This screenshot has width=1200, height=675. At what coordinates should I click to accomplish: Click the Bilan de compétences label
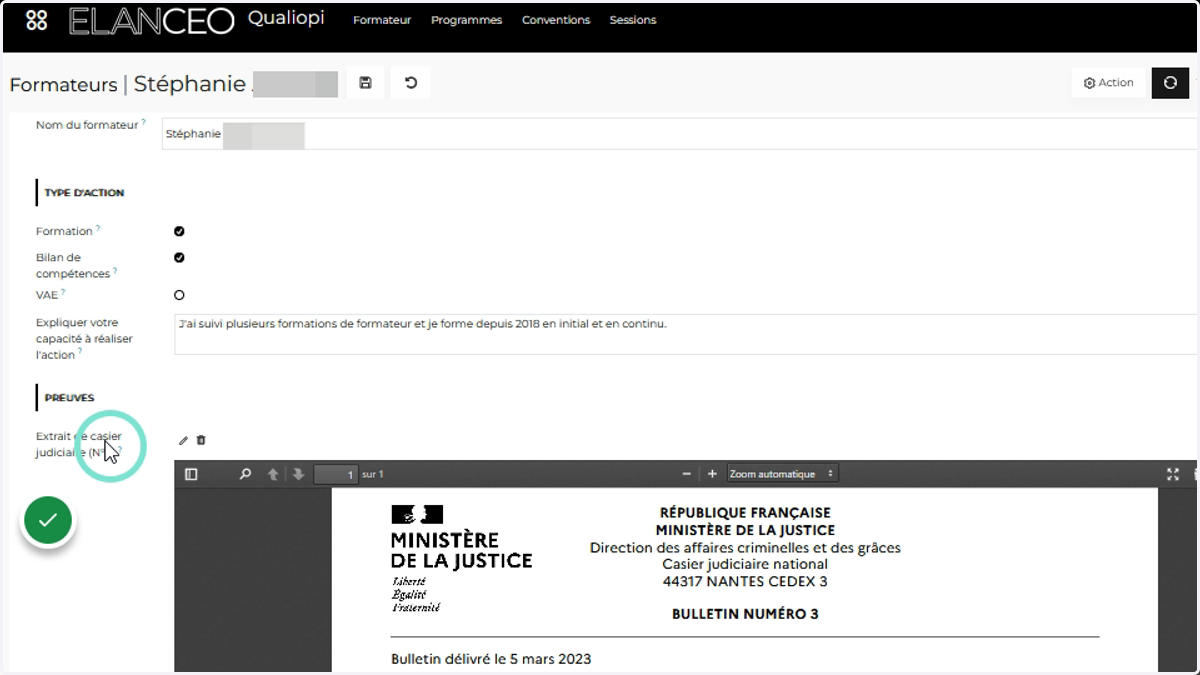[x=74, y=266]
